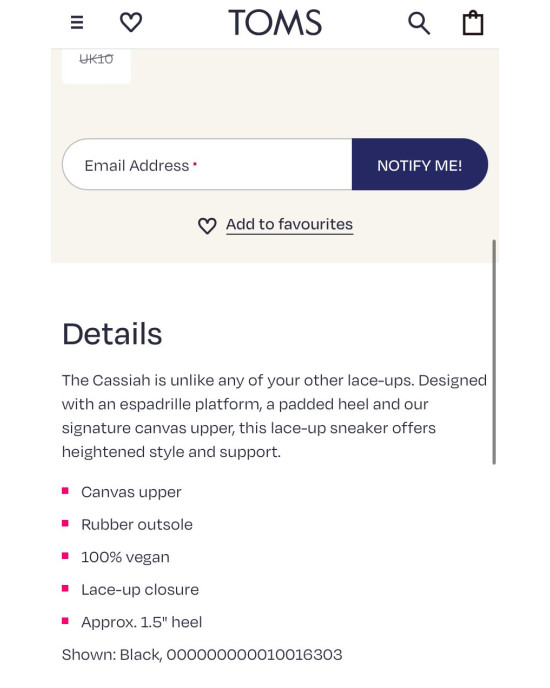Click the TOMS logo to go home
This screenshot has height=688, width=550.
pos(275,22)
